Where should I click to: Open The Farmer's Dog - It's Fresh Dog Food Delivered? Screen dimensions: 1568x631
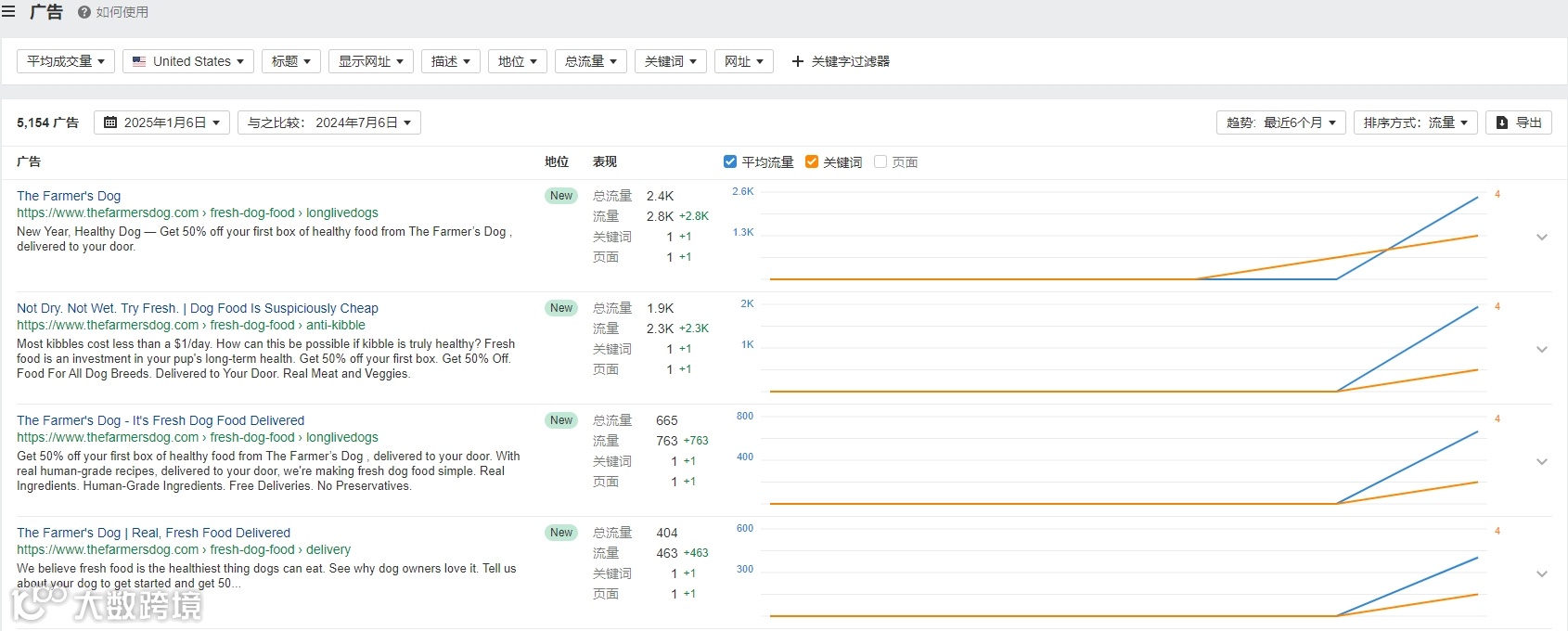point(161,420)
